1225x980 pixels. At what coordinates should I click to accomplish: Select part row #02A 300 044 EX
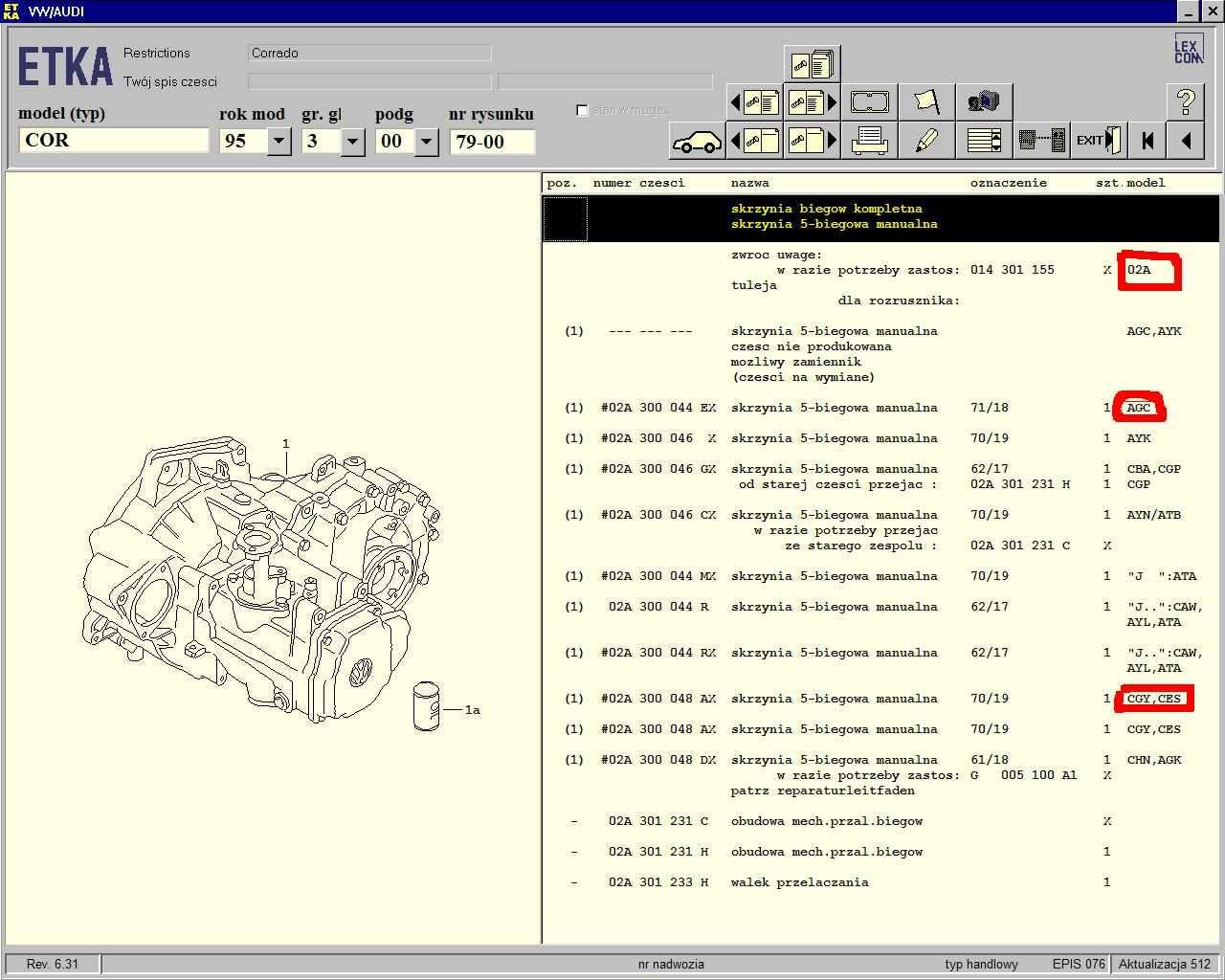coord(880,408)
